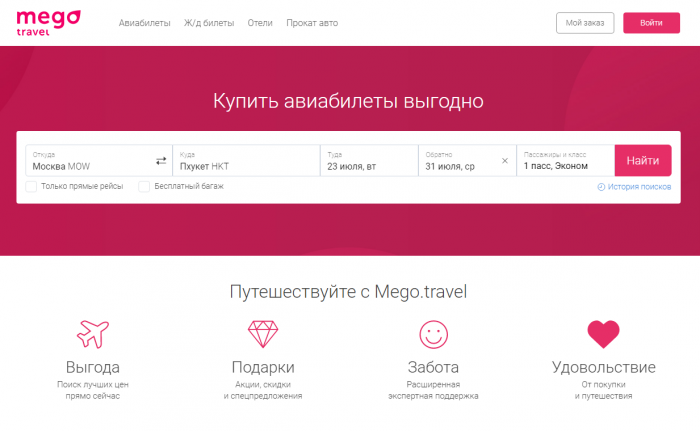This screenshot has width=700, height=431.
Task: Enable Только прямые рейсы checkbox
Action: pyautogui.click(x=31, y=186)
